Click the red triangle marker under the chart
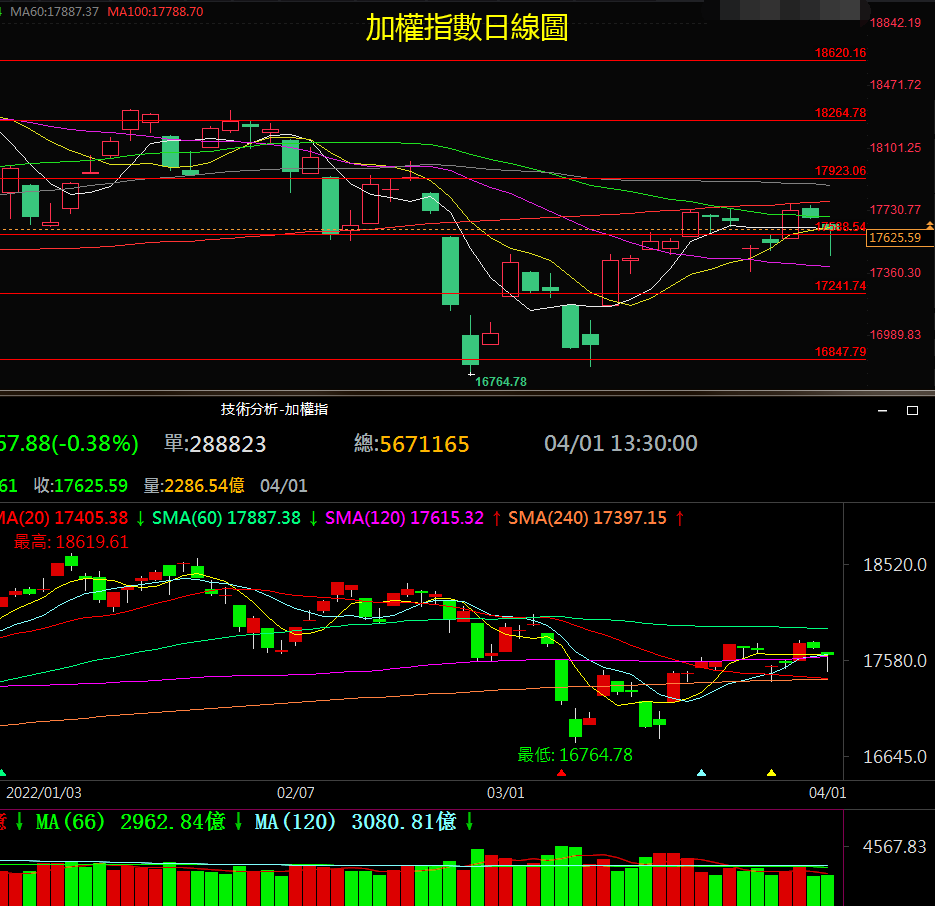This screenshot has height=906, width=935. 561,773
